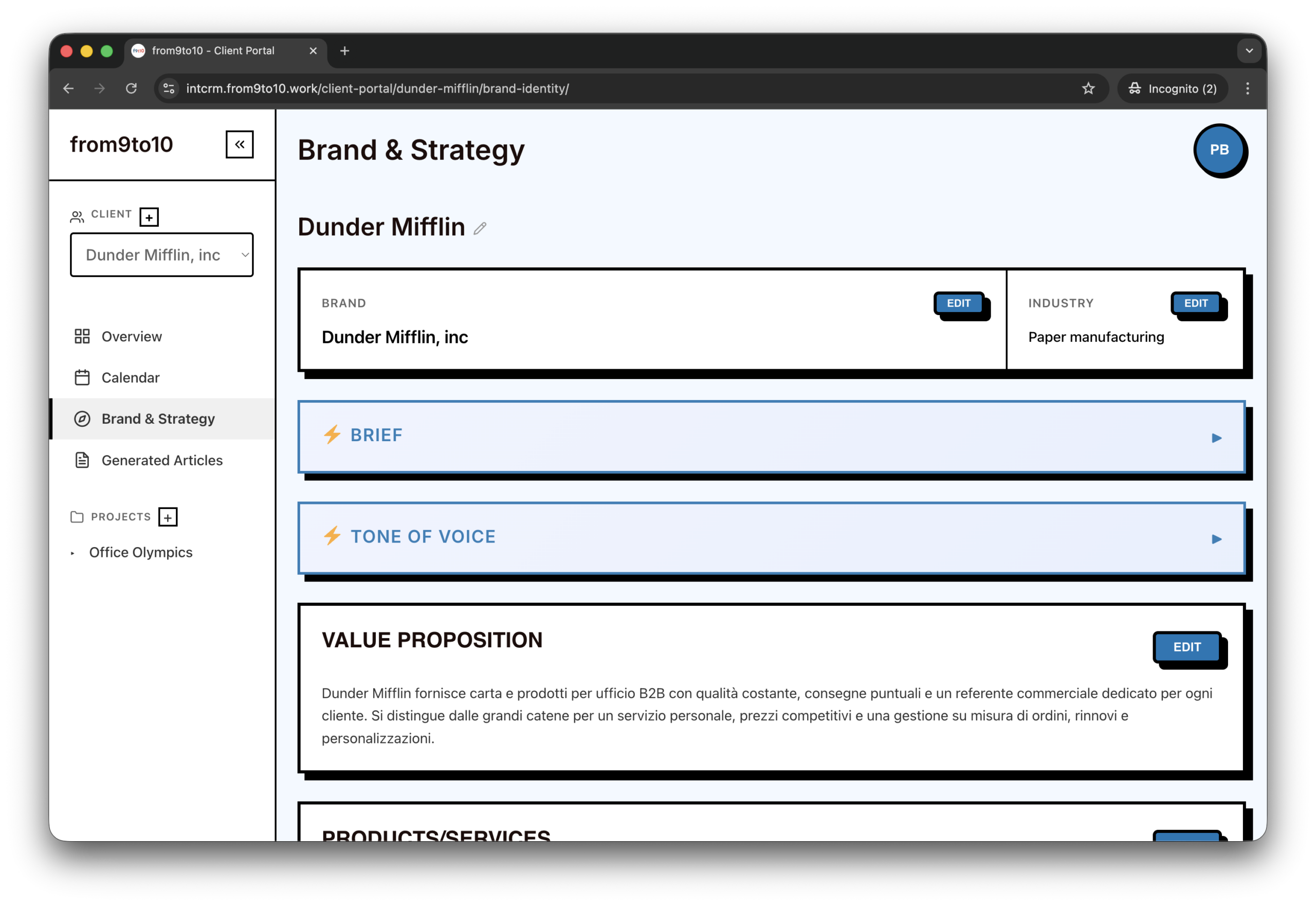The width and height of the screenshot is (1316, 906).
Task: Switch to the from9to10 - Client Portal tab
Action: (x=225, y=51)
